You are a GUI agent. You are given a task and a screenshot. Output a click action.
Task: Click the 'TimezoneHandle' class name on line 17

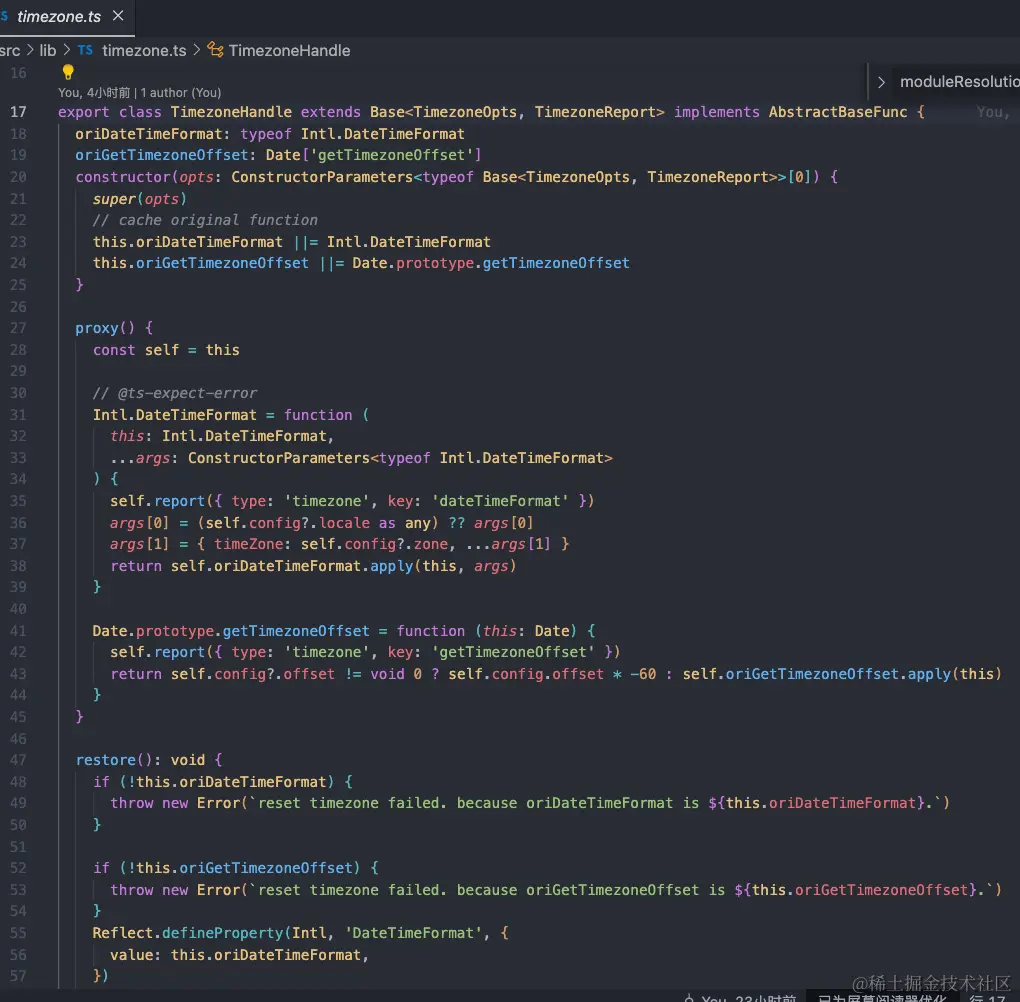pyautogui.click(x=231, y=112)
